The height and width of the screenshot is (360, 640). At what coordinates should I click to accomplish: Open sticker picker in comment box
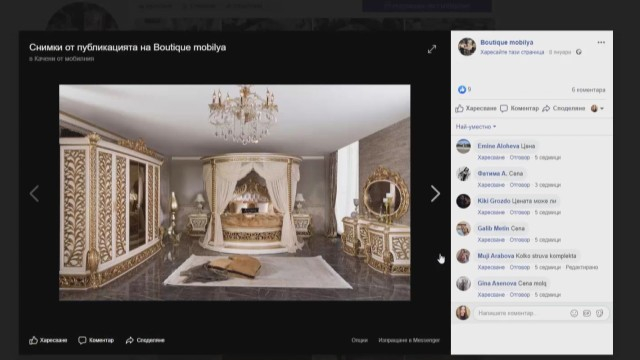click(599, 313)
